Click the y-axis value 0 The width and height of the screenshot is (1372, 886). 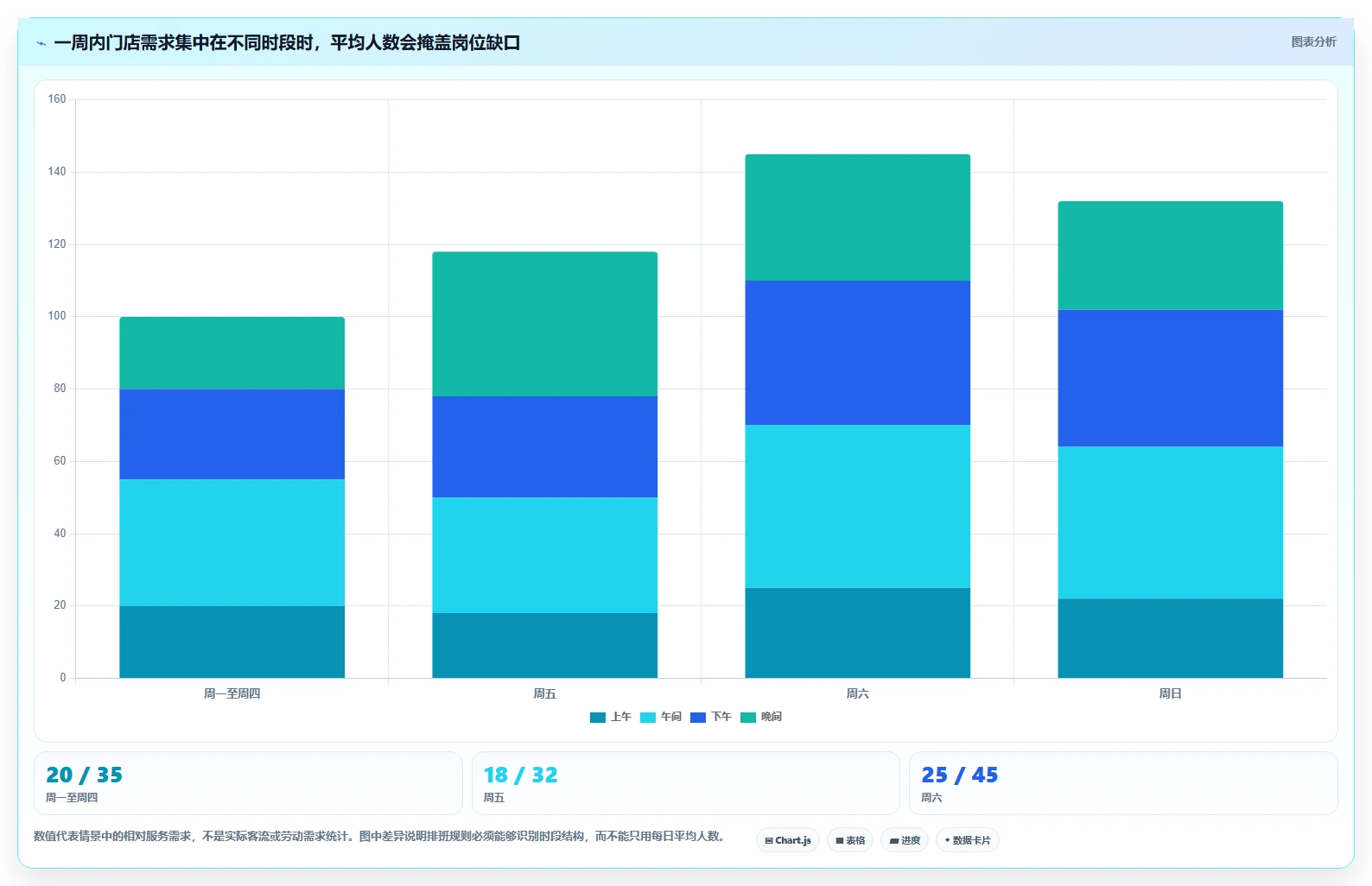(x=63, y=678)
